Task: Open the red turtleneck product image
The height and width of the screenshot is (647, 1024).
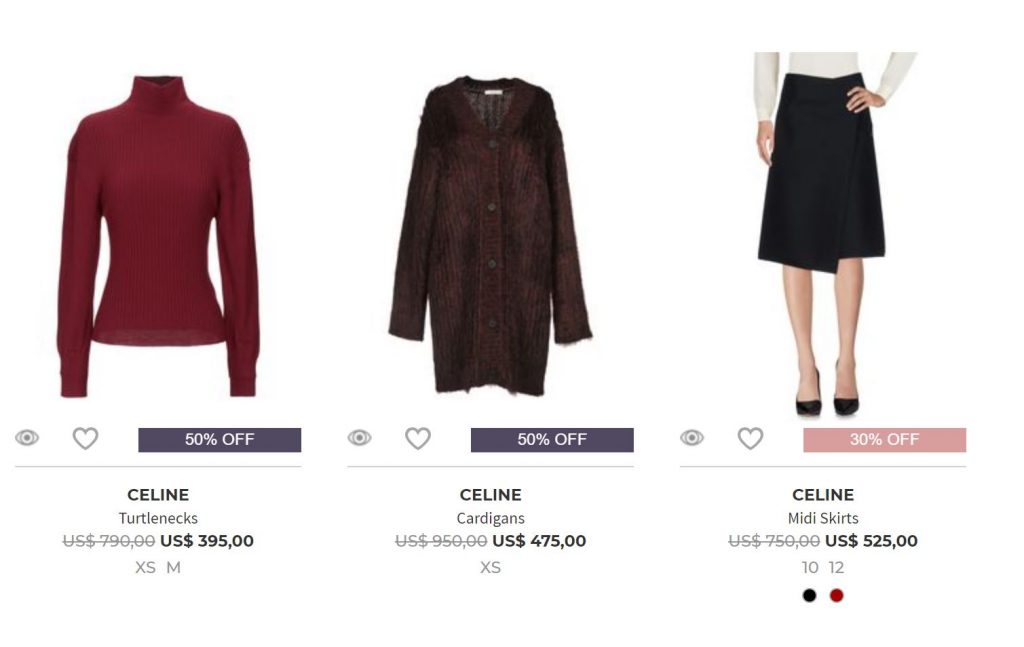Action: point(158,236)
